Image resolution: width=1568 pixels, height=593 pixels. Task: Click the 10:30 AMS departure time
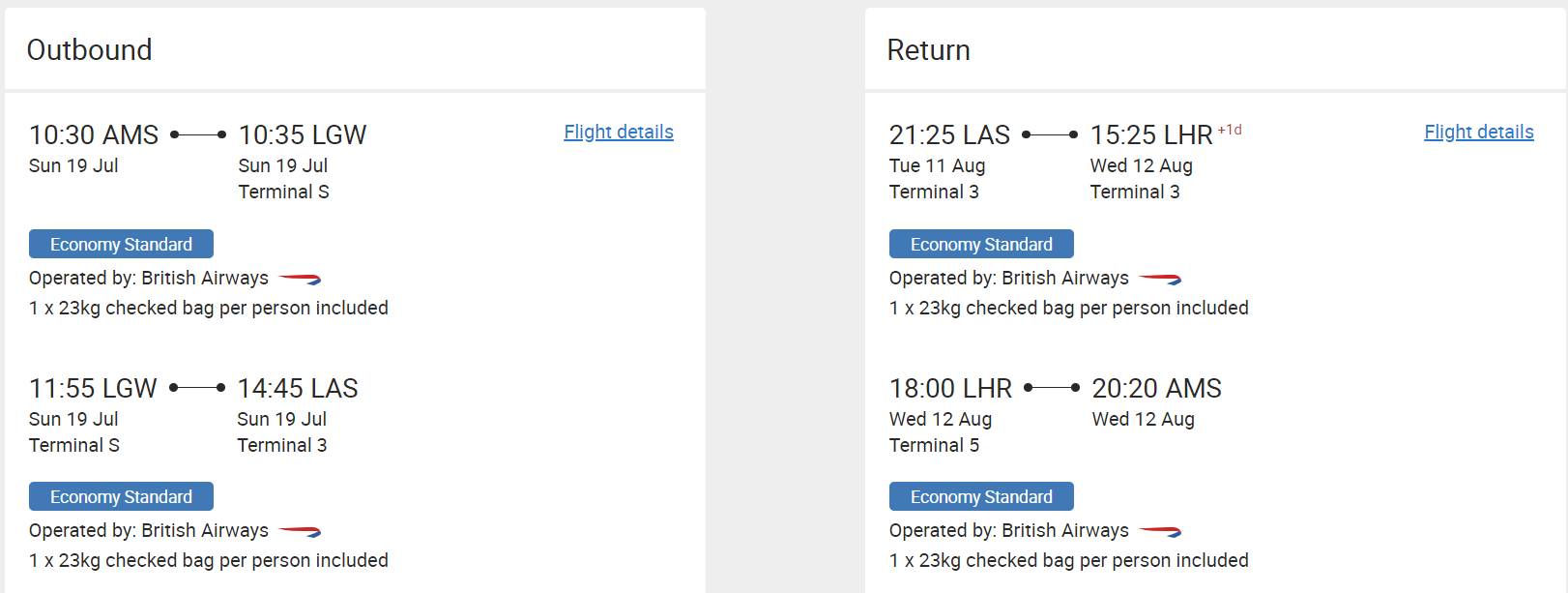[94, 134]
